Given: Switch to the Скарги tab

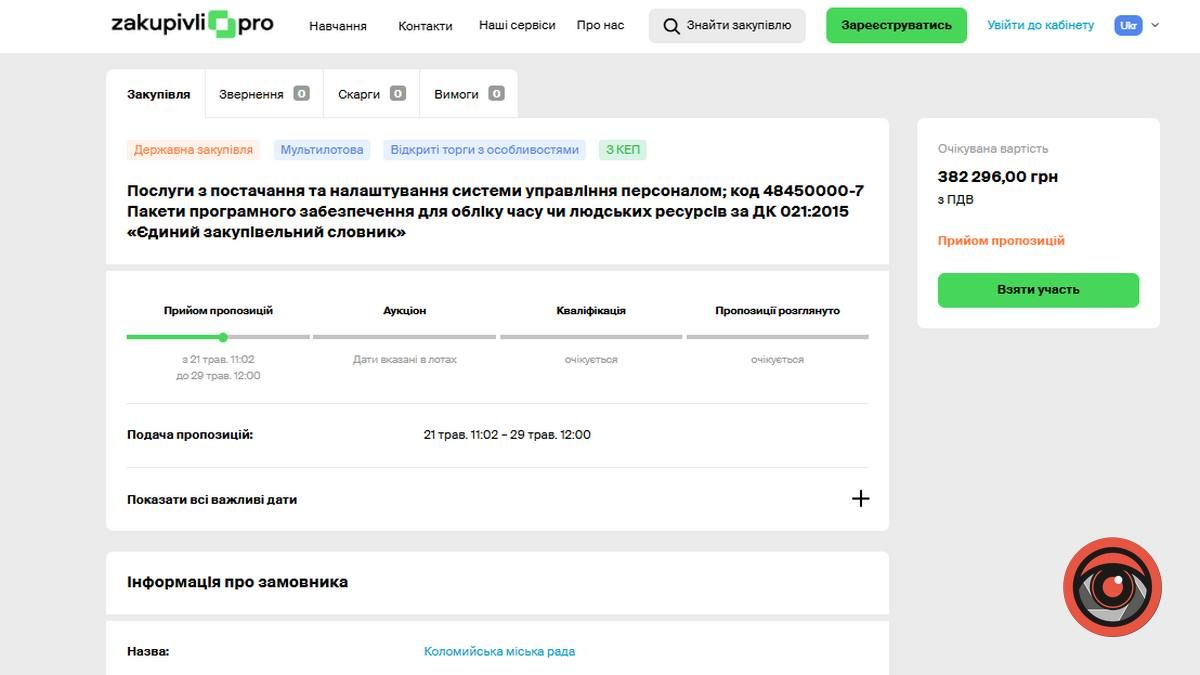Looking at the screenshot, I should (357, 93).
